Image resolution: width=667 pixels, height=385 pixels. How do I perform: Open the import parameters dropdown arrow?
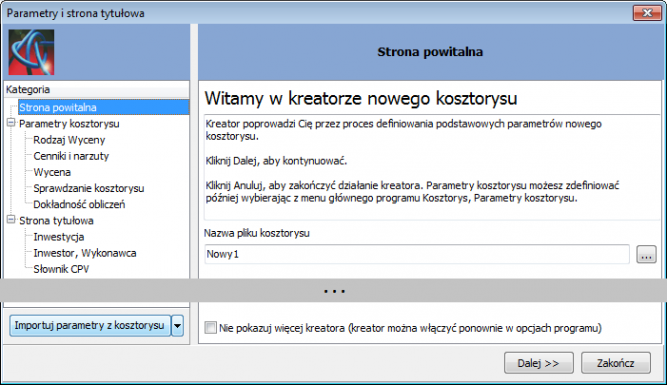(177, 326)
